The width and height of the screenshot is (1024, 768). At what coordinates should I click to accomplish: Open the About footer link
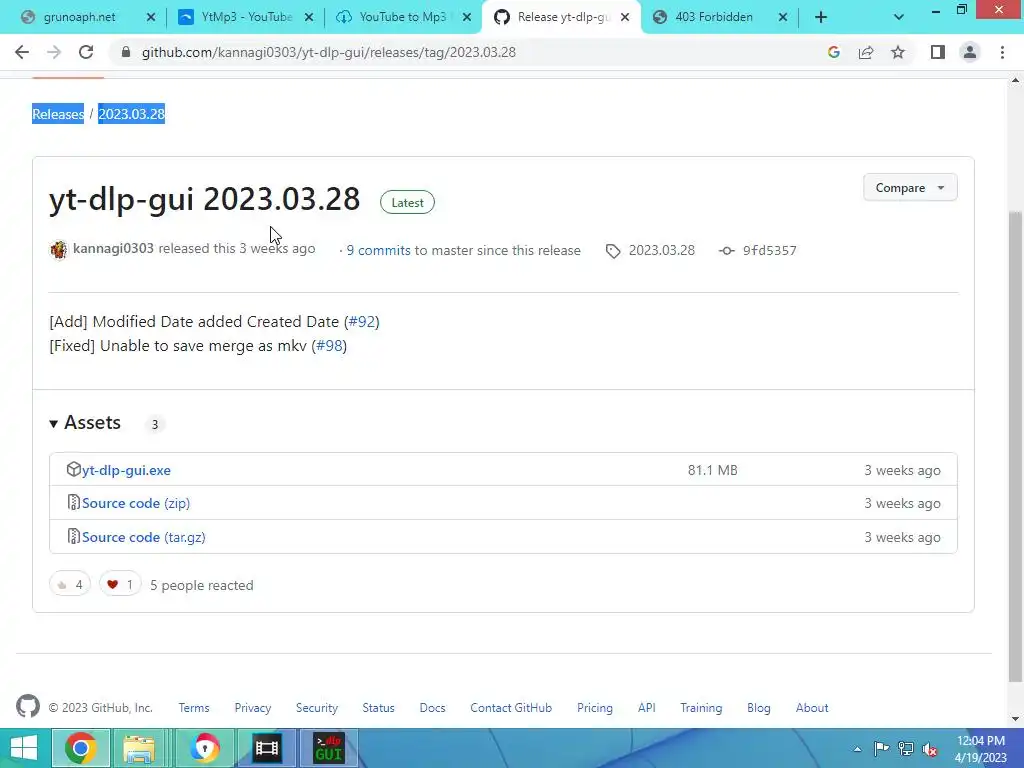coord(812,708)
